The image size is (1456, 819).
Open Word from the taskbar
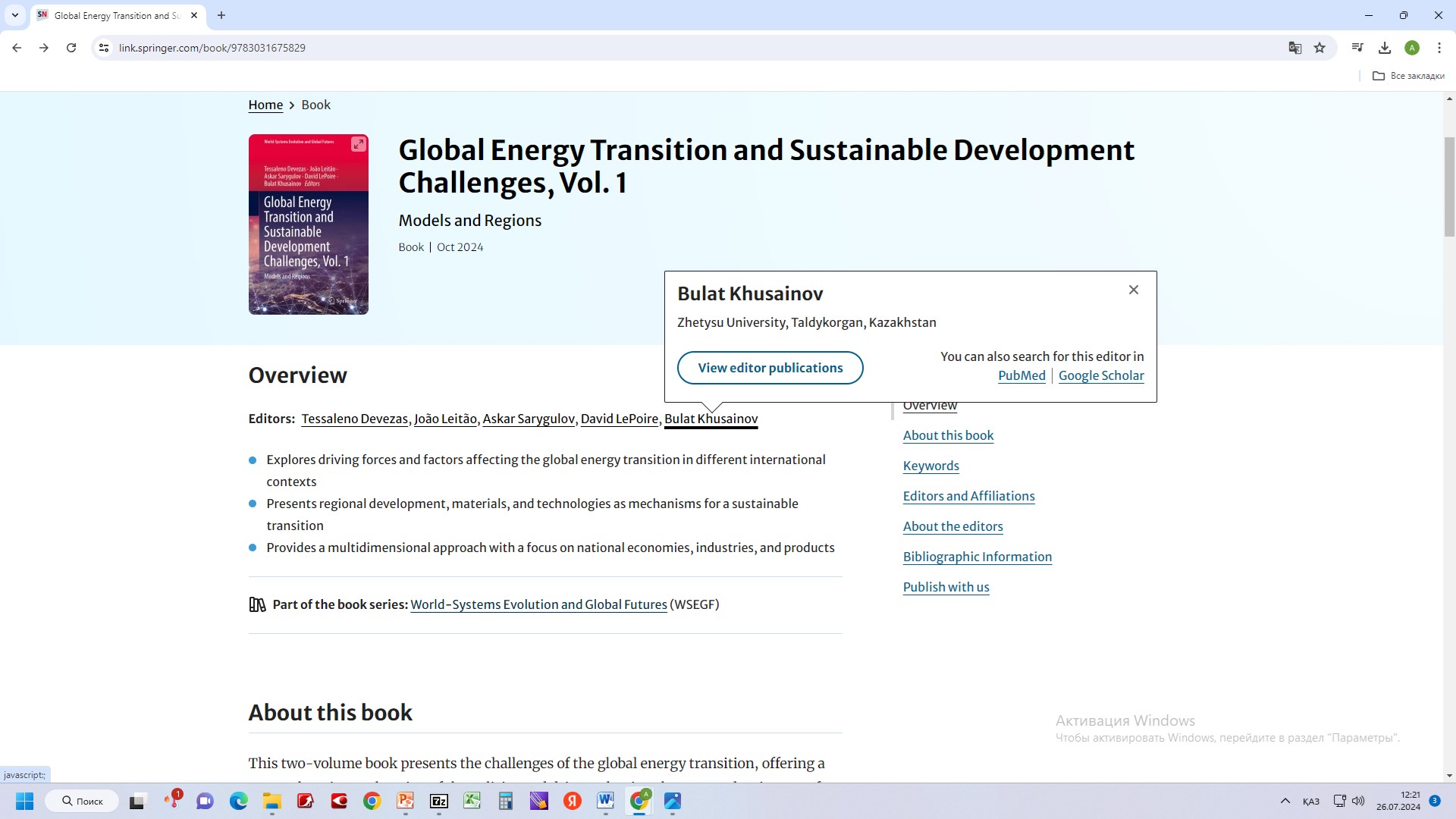(x=605, y=801)
